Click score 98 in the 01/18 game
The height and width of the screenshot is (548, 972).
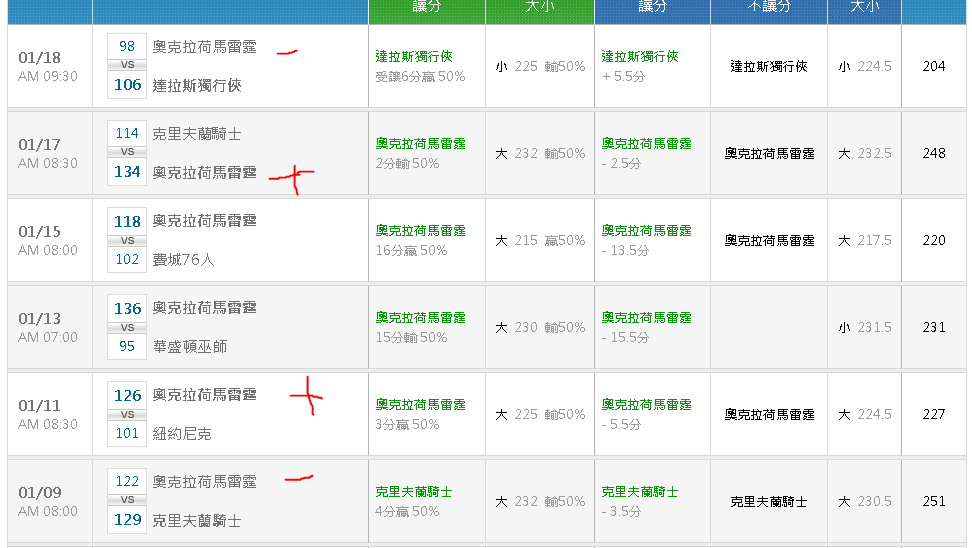point(127,46)
